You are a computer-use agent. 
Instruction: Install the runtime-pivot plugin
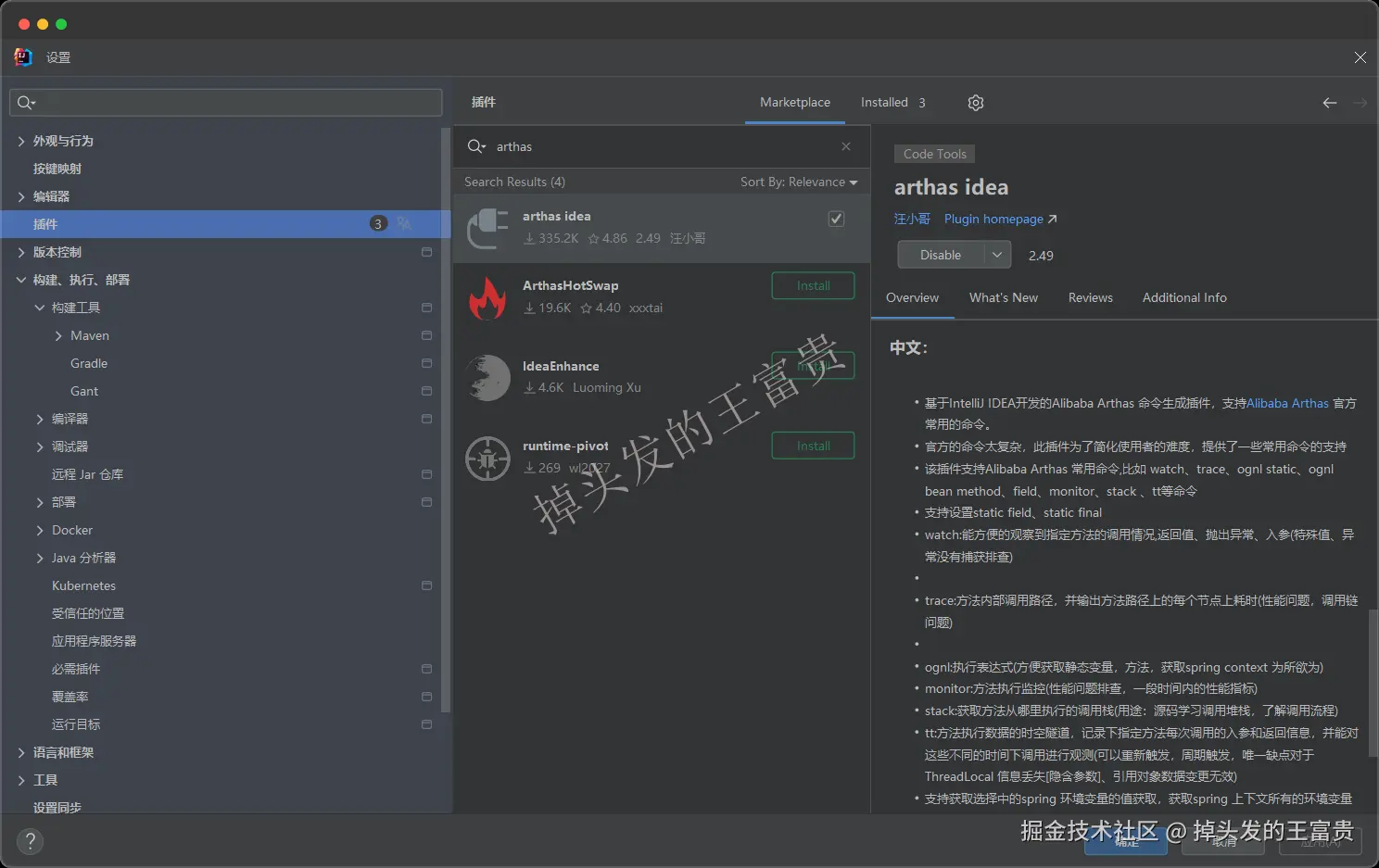click(813, 446)
